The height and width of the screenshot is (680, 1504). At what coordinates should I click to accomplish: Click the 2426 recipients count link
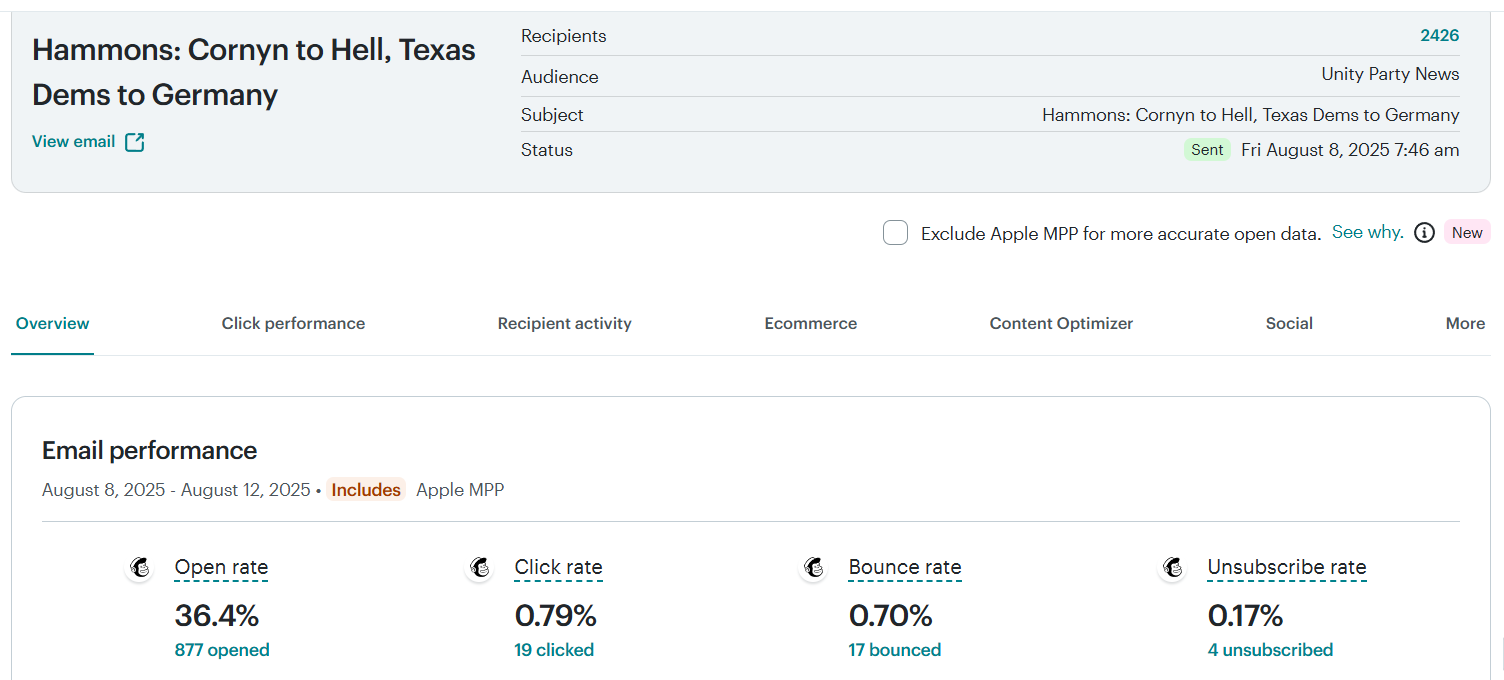[x=1440, y=36]
